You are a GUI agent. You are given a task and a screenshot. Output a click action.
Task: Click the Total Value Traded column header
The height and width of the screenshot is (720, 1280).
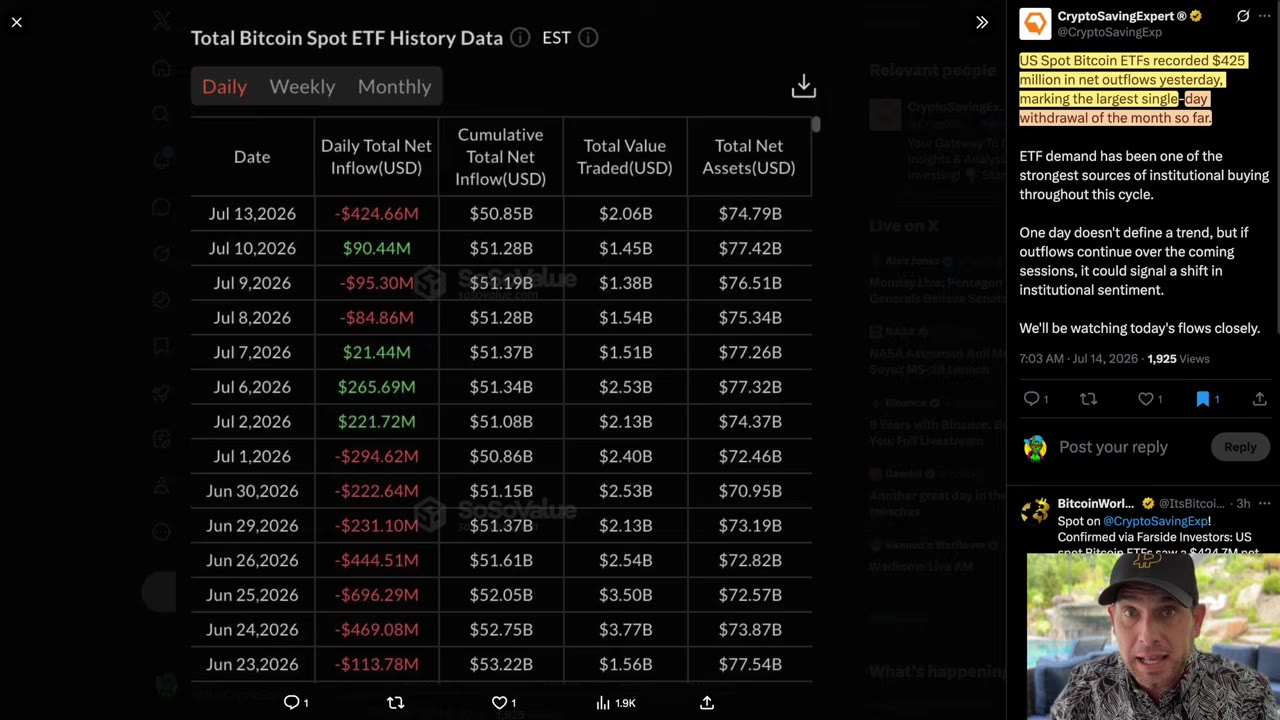[625, 157]
